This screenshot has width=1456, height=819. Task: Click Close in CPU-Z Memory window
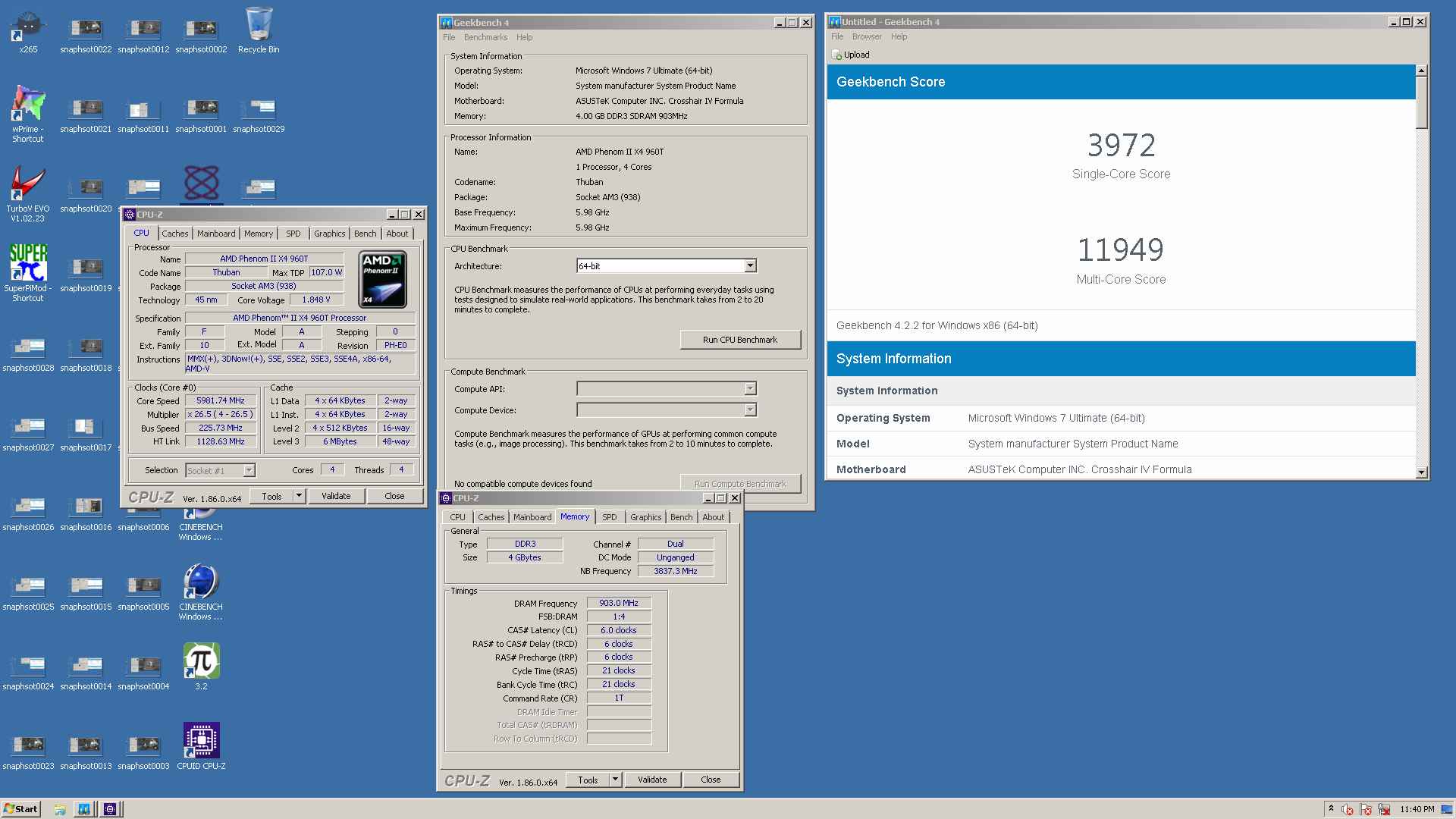click(711, 780)
